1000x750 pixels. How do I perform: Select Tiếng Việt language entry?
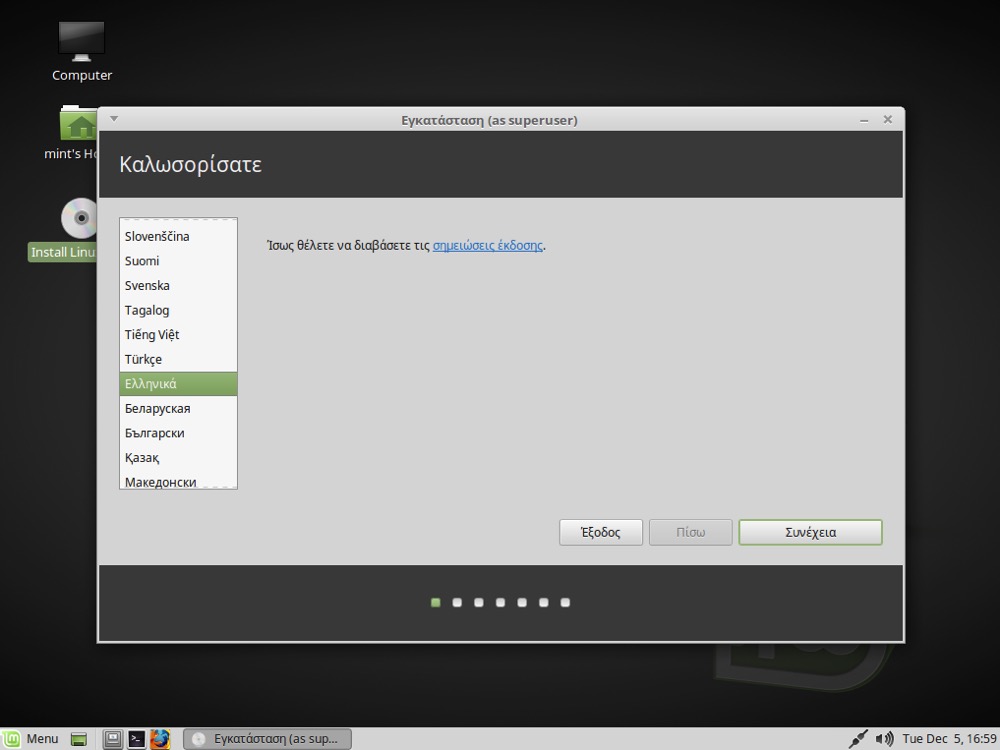click(152, 334)
